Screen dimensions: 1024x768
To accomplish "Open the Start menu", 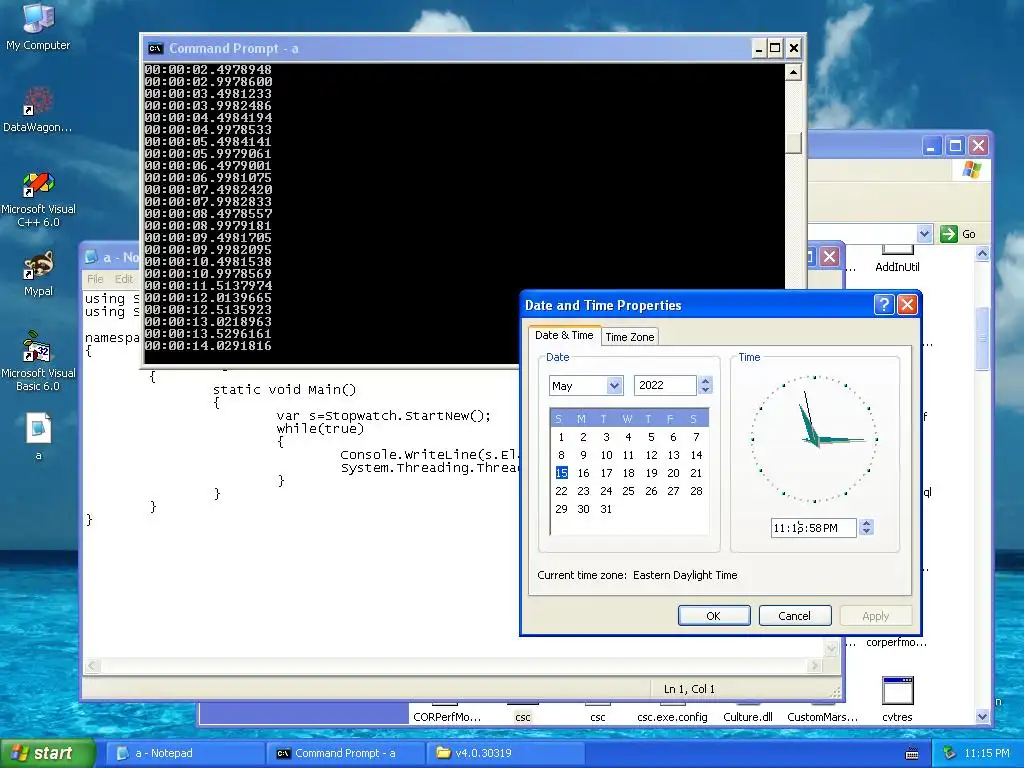I will (47, 753).
